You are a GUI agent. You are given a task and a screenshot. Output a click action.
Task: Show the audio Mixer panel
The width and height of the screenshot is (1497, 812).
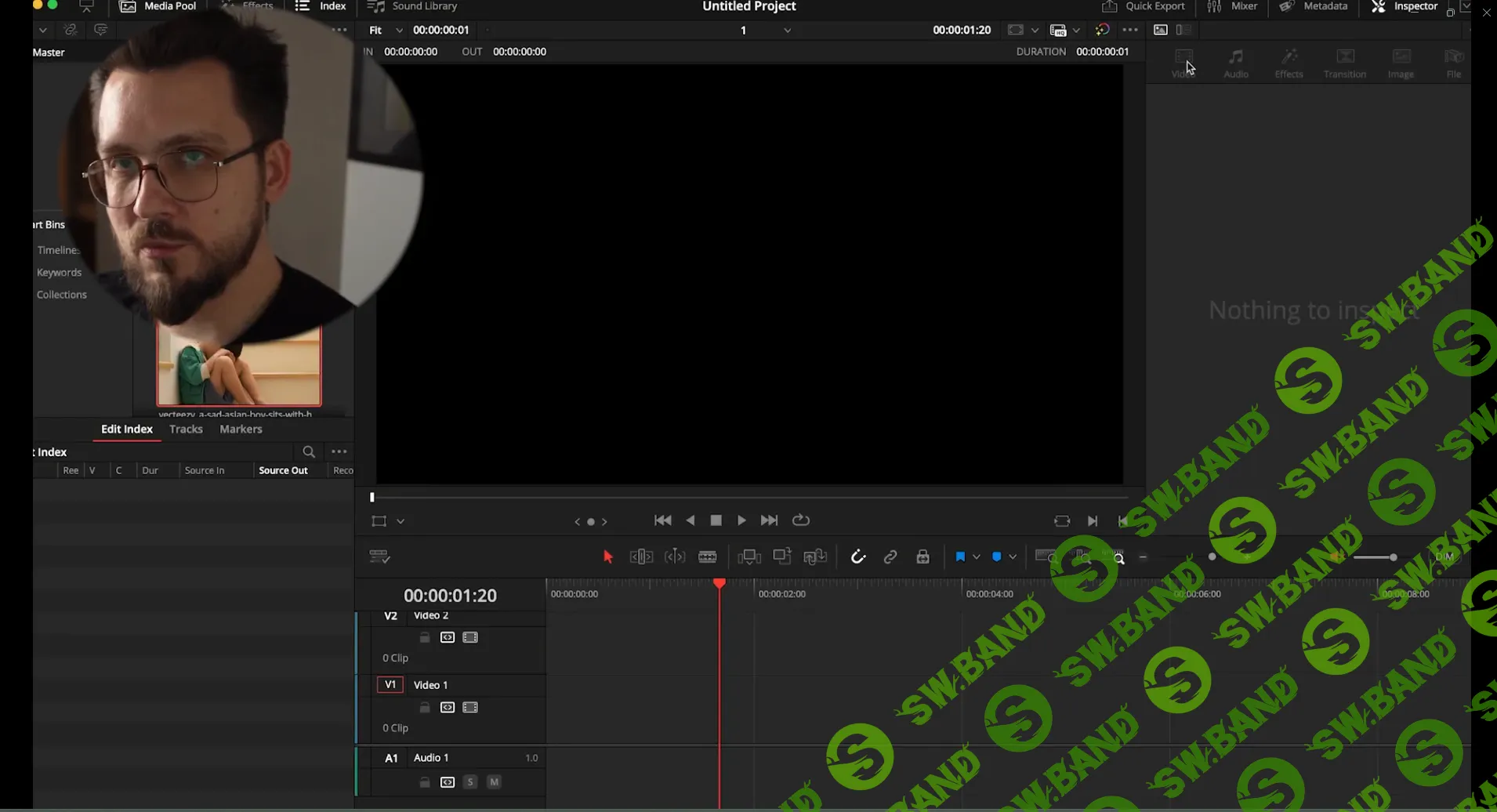click(x=1233, y=6)
